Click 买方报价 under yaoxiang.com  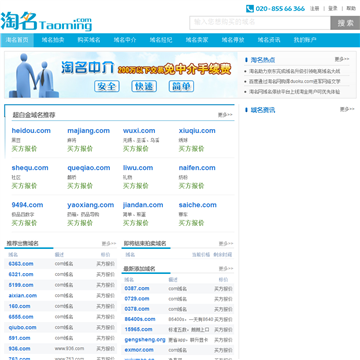tap(80, 223)
